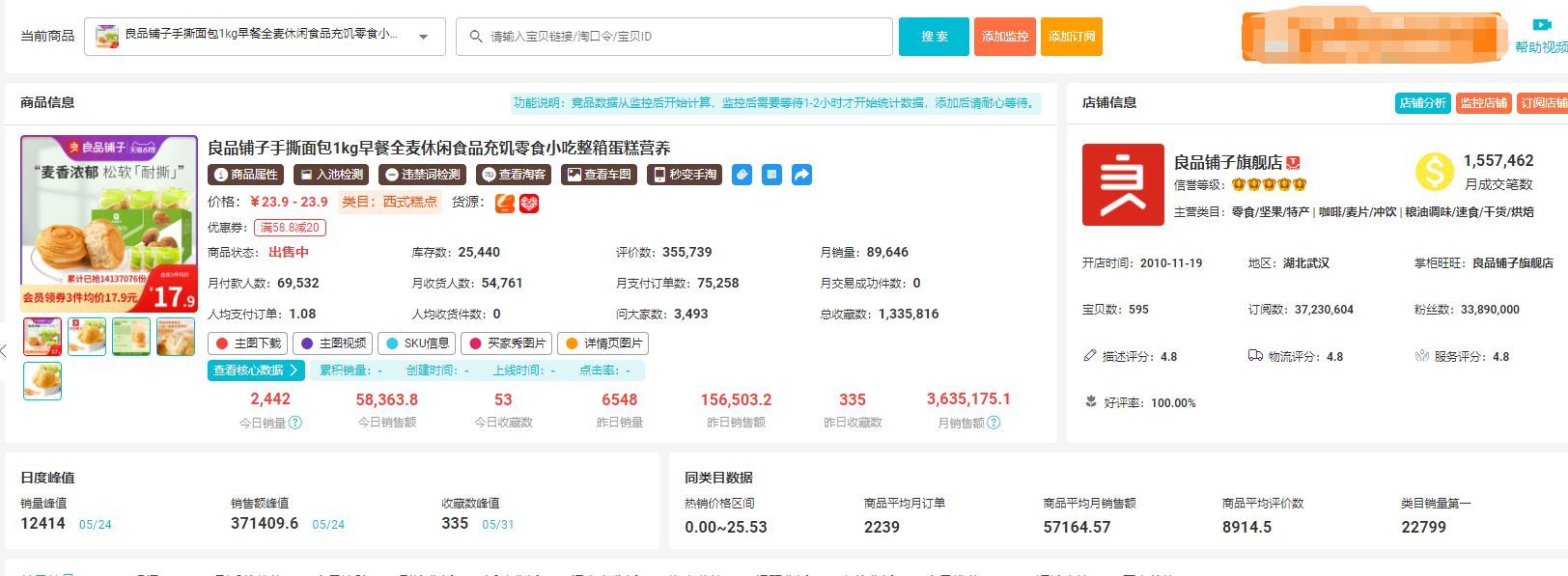Open 查看车图 ad image view
Screen dimensions: 1568x576
coord(599,175)
